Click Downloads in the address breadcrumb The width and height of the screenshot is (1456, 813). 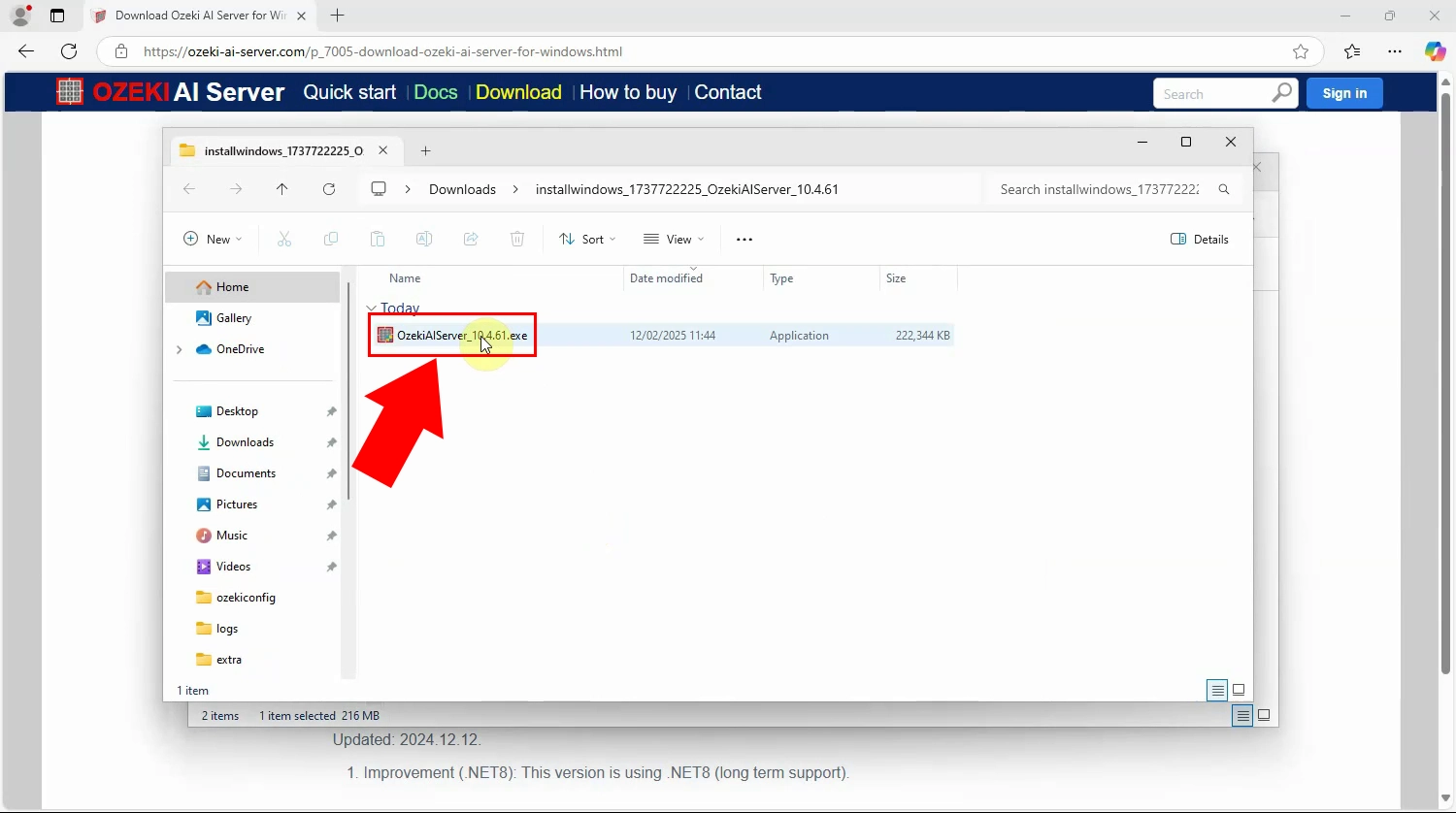[462, 189]
